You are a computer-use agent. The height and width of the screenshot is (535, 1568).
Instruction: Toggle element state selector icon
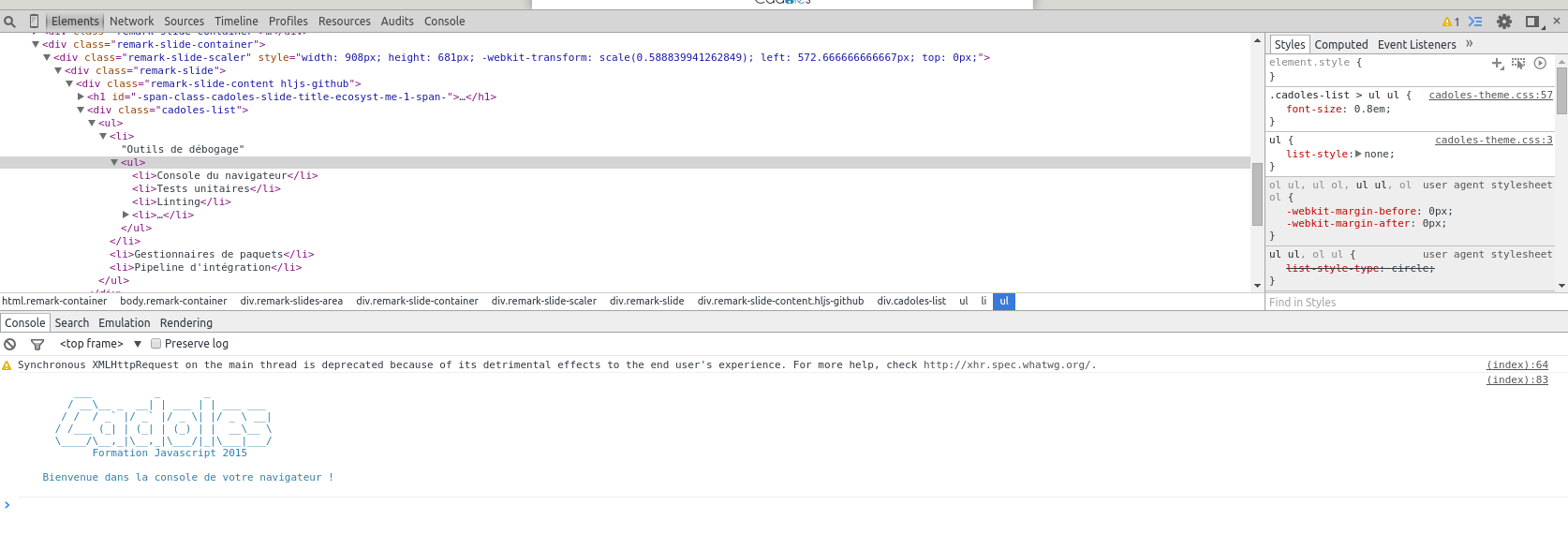(x=1518, y=63)
